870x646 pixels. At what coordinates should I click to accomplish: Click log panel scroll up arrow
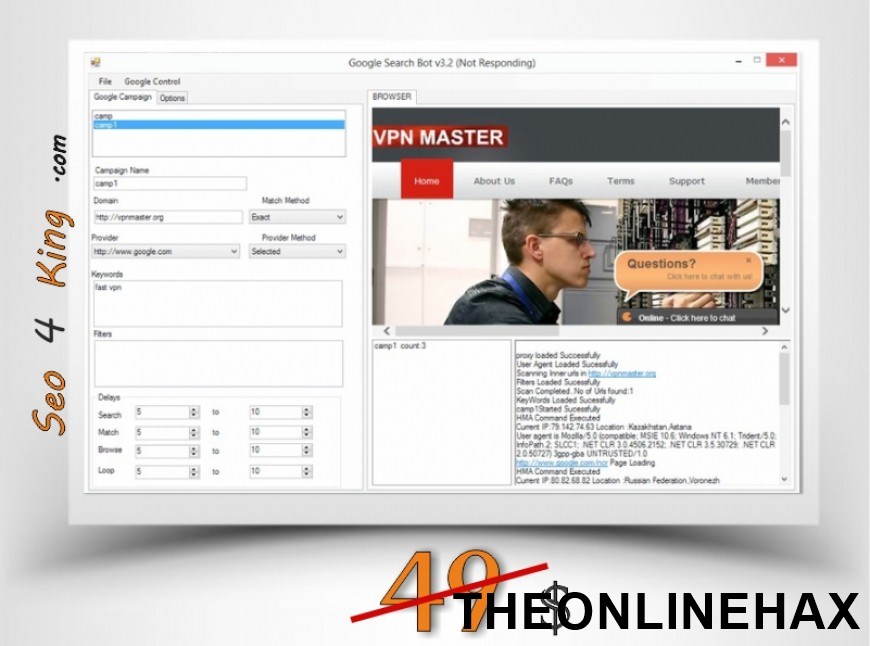(x=784, y=347)
